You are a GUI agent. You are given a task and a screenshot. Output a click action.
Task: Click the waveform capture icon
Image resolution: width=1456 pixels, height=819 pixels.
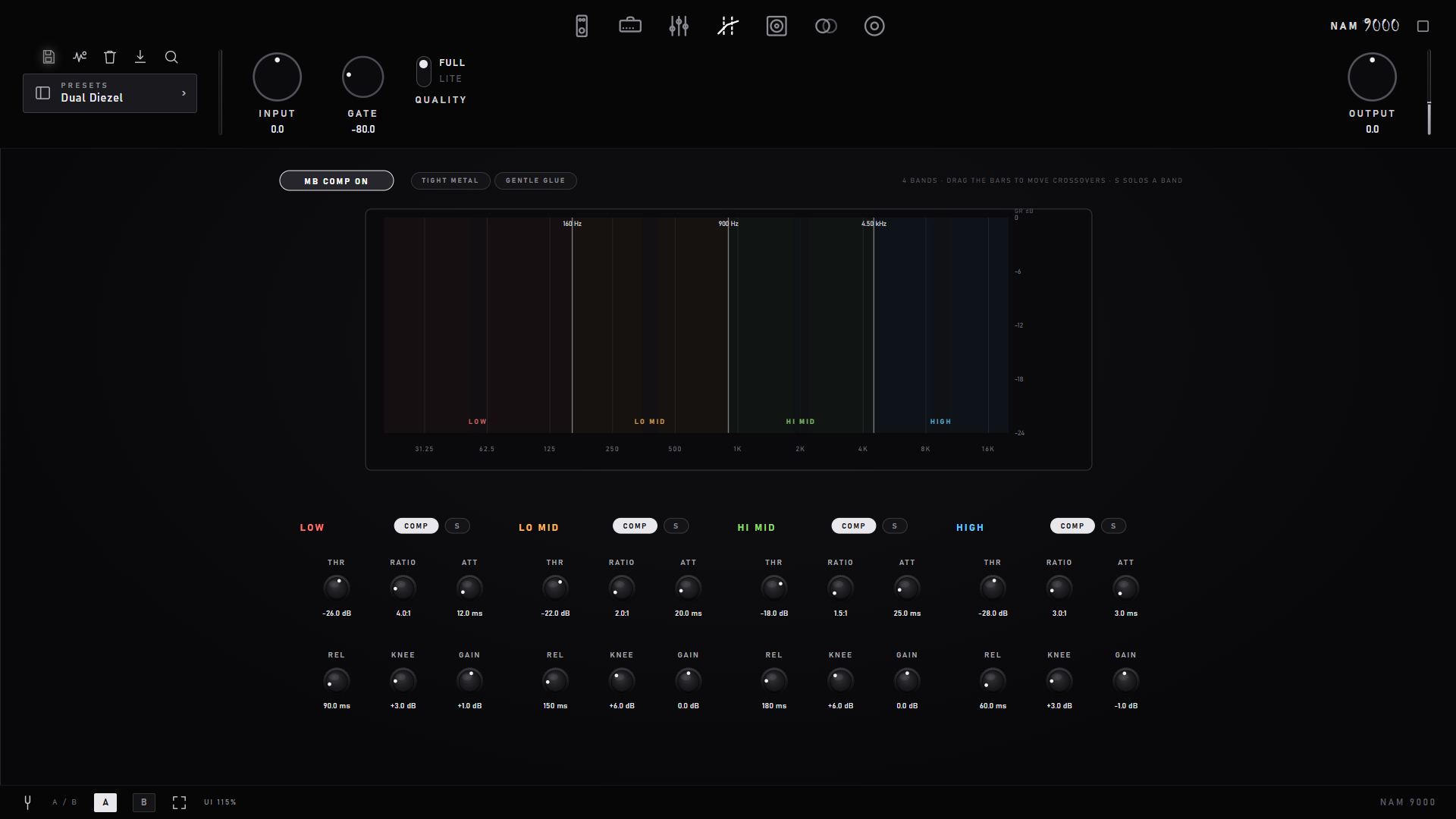point(80,57)
